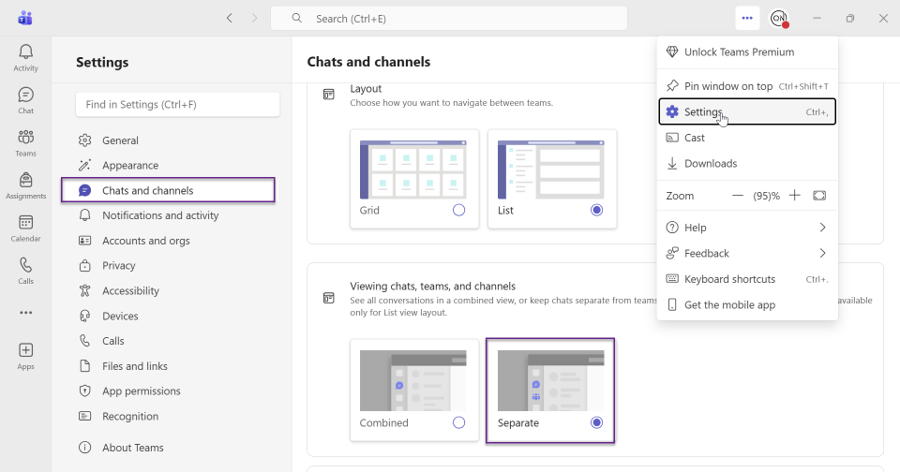Click the zoom percentage (95)% value
This screenshot has width=900, height=472.
tap(766, 196)
